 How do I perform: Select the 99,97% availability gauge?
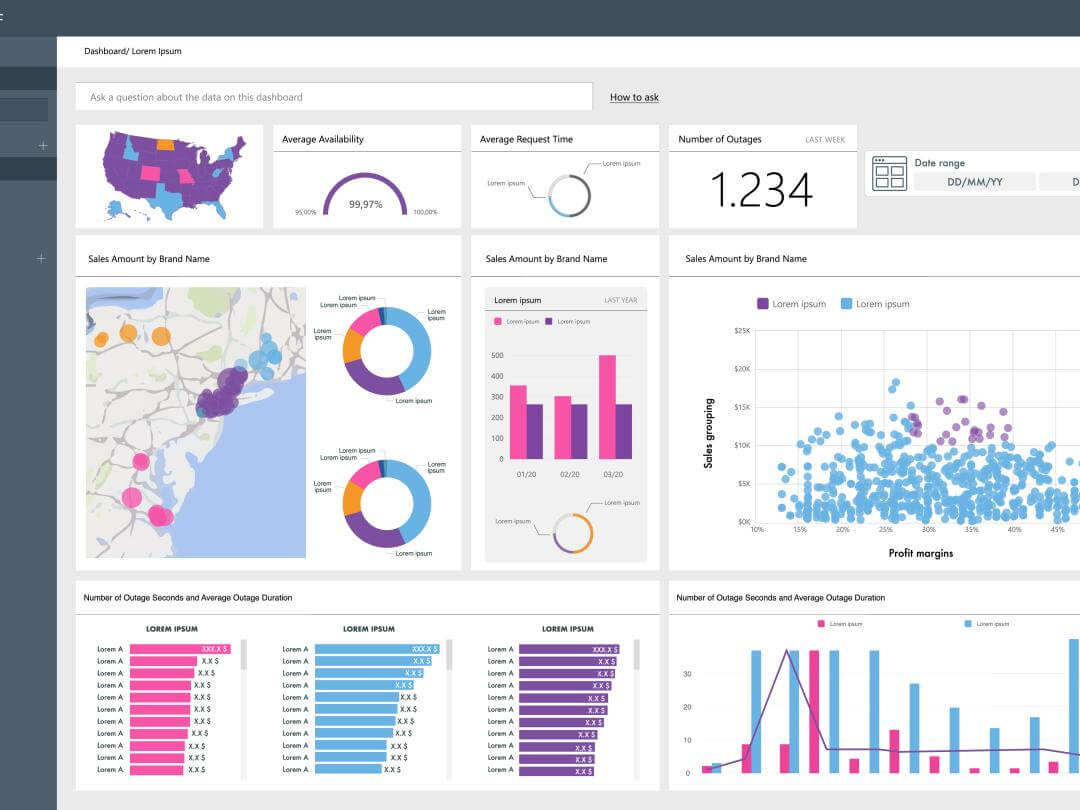[x=365, y=195]
